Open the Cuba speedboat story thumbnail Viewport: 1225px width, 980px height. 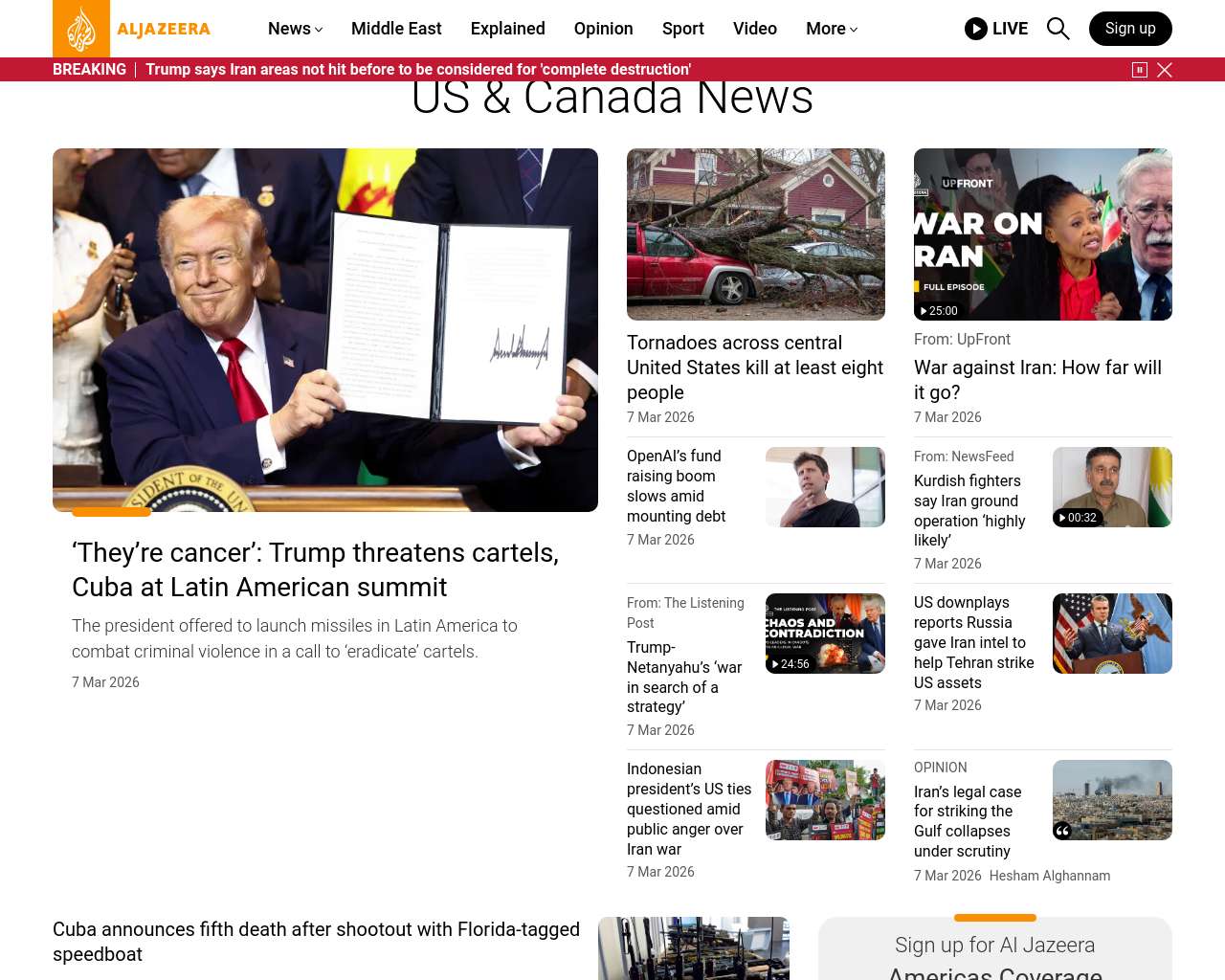coord(694,948)
